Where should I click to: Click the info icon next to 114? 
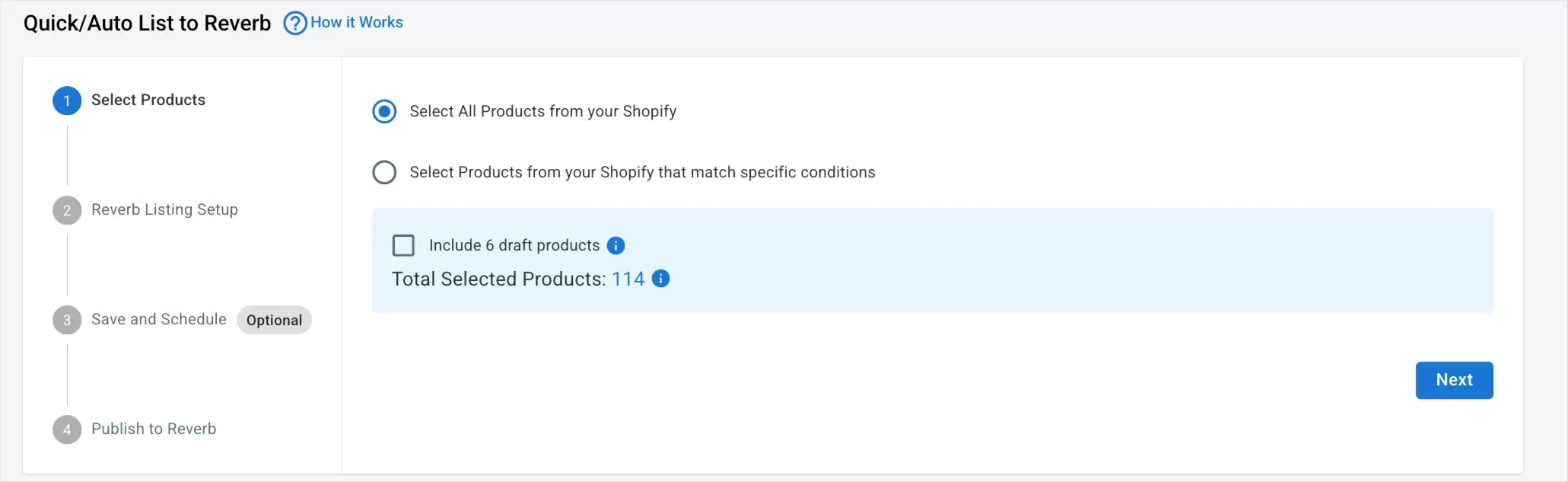pos(660,279)
